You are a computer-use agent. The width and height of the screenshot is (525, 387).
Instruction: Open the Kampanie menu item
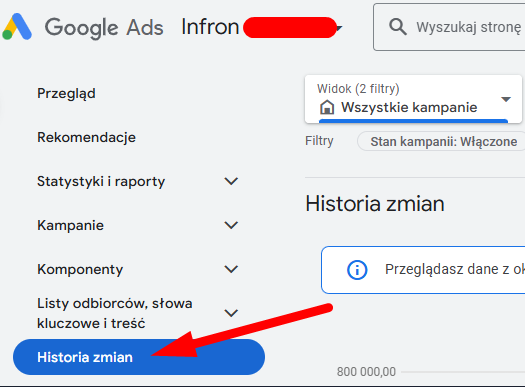70,225
